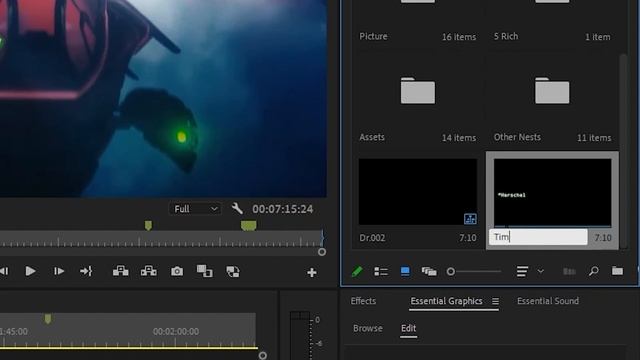Click the 00:07:15:24 timecode
Viewport: 640px width, 360px height.
(282, 209)
